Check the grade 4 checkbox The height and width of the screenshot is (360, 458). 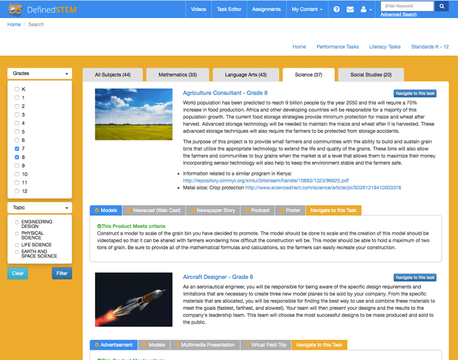17,123
